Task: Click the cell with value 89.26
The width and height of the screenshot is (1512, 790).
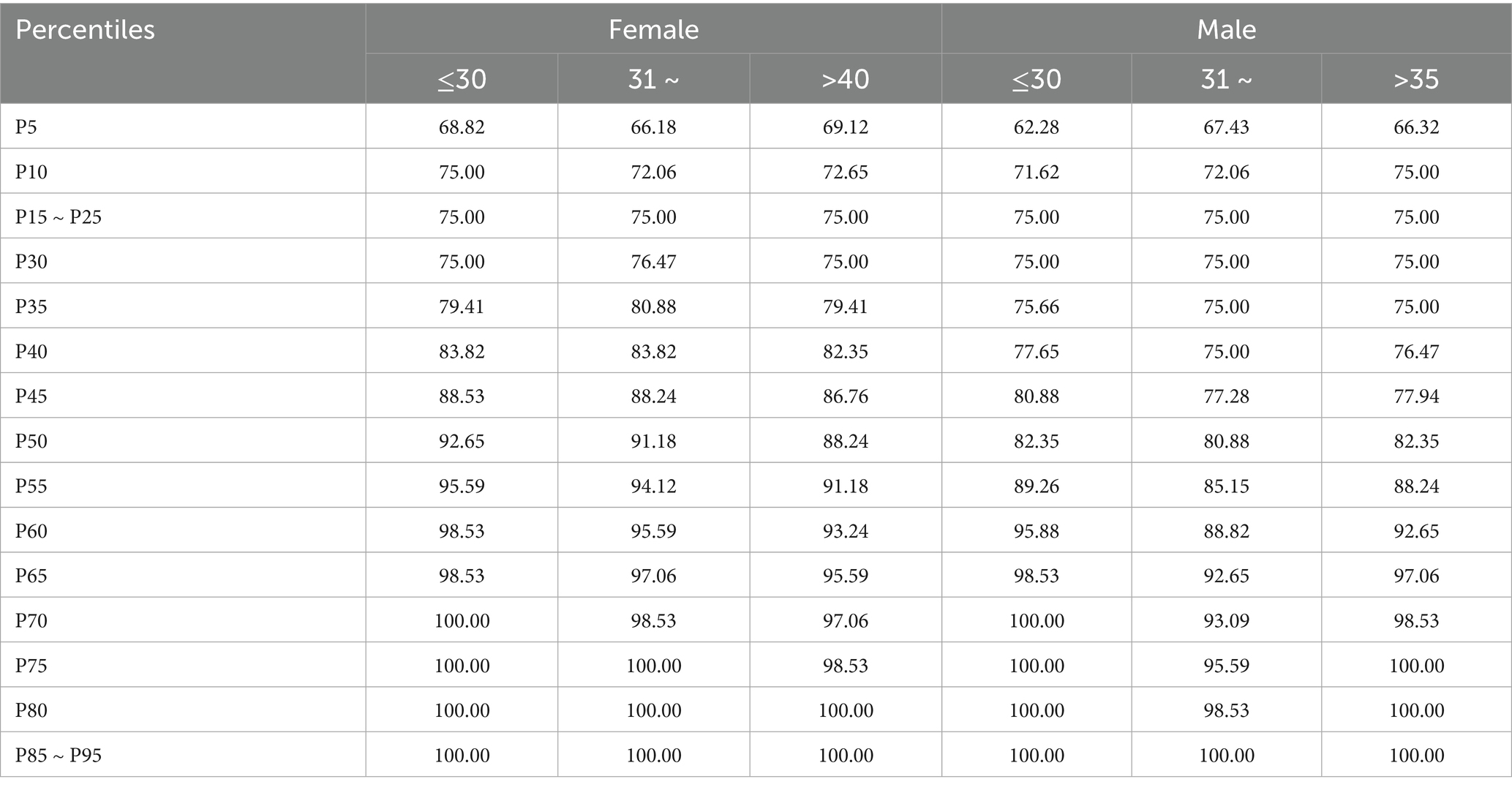Action: (x=1036, y=486)
